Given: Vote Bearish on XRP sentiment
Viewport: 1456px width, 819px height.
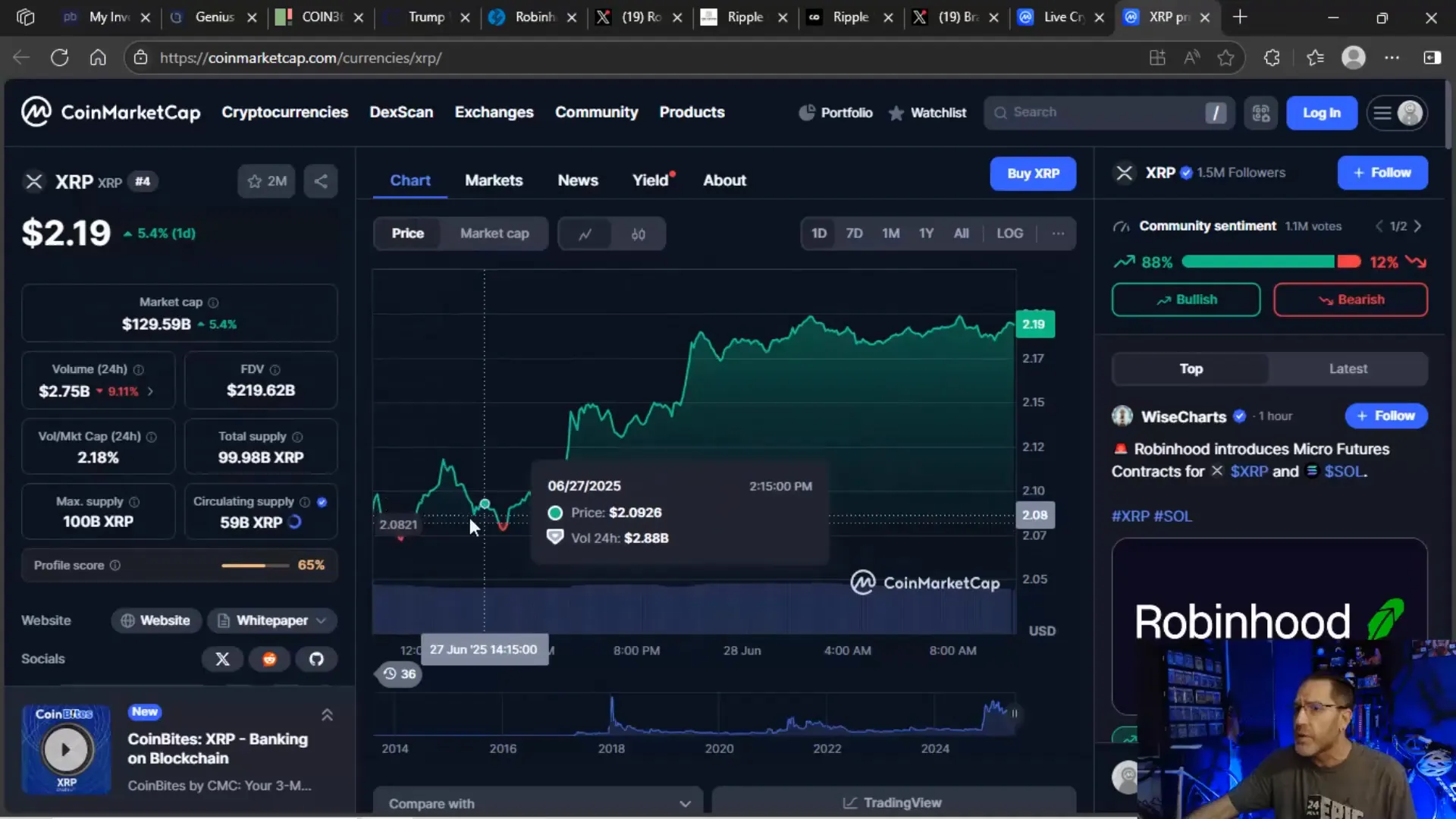Looking at the screenshot, I should pyautogui.click(x=1350, y=300).
